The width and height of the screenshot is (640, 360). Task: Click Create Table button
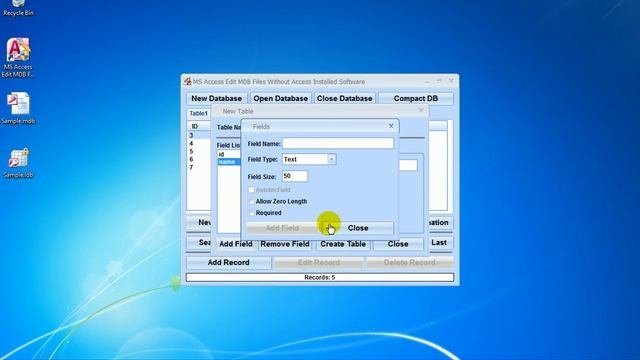click(x=343, y=244)
